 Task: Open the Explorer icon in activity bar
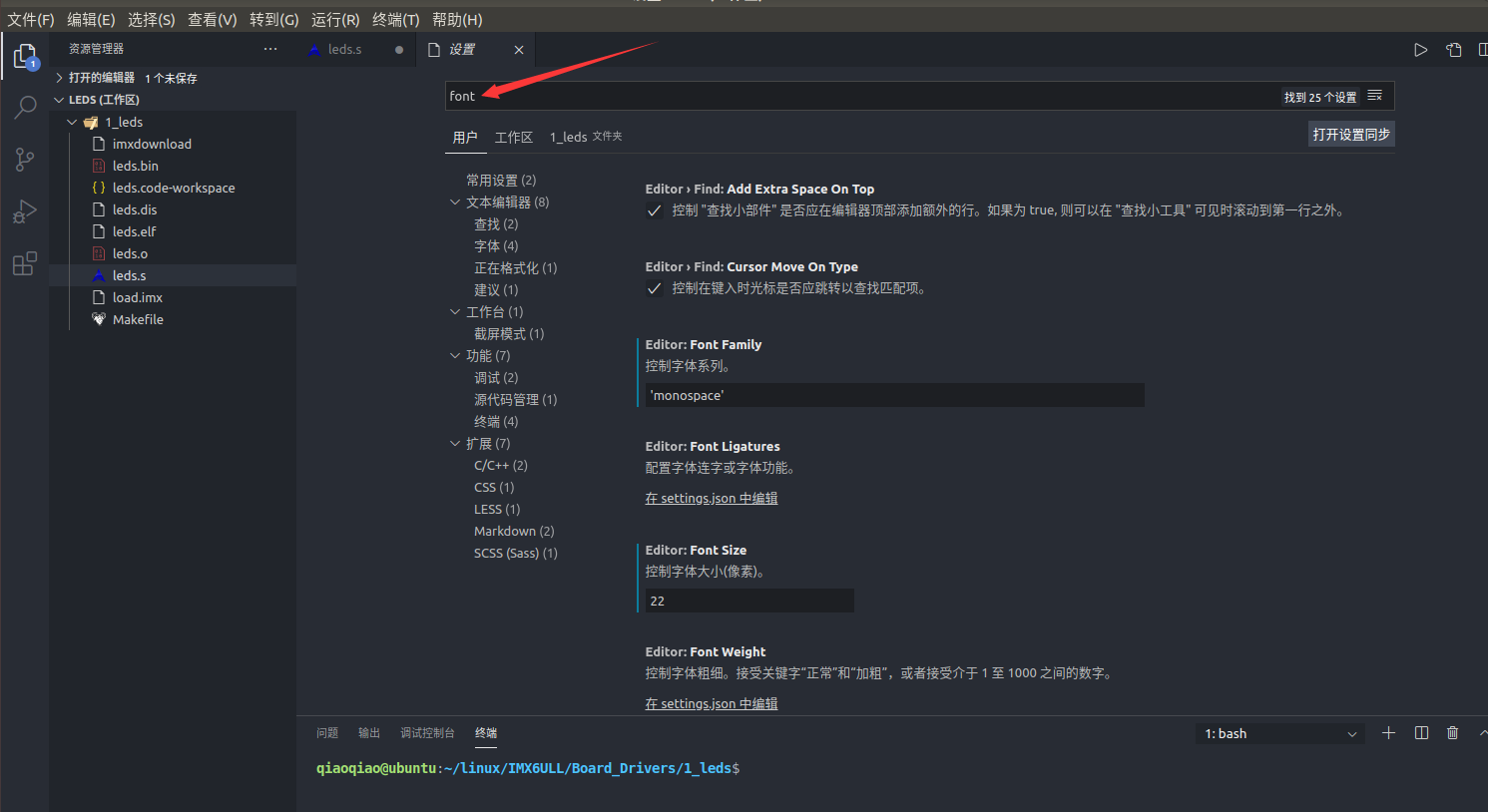coord(24,57)
